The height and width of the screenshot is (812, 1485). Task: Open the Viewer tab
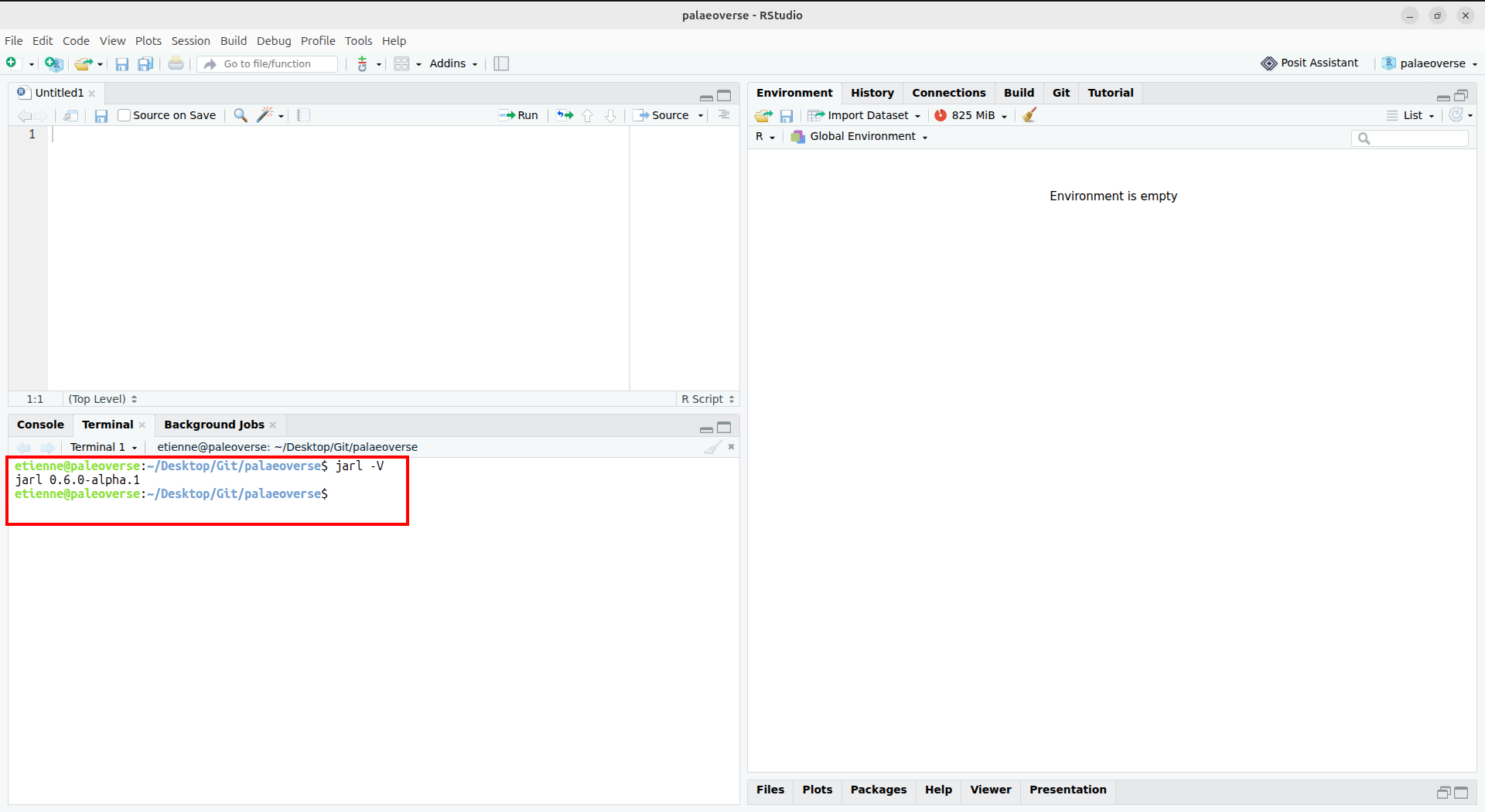click(x=991, y=790)
